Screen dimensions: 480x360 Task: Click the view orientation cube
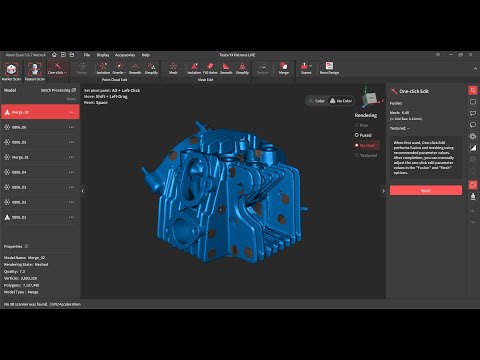[371, 98]
